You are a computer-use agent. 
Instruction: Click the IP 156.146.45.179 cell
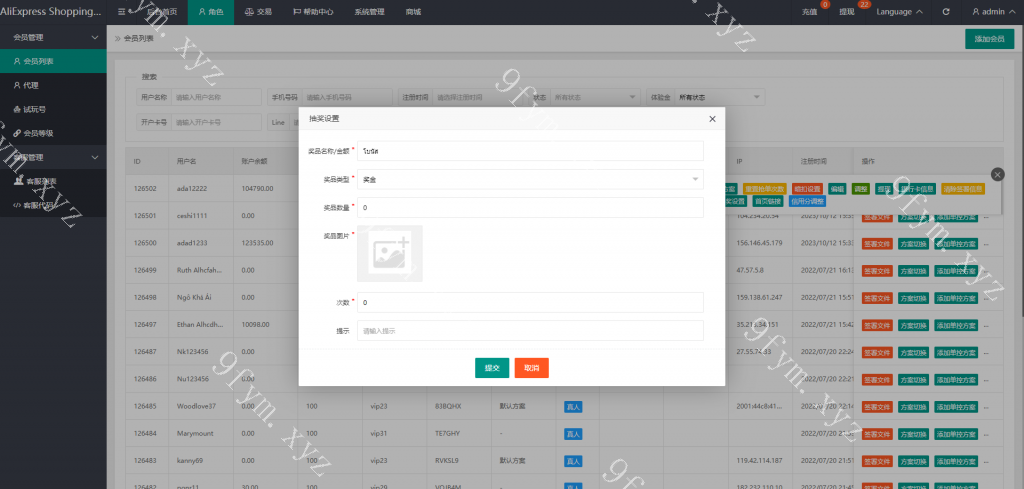point(760,243)
